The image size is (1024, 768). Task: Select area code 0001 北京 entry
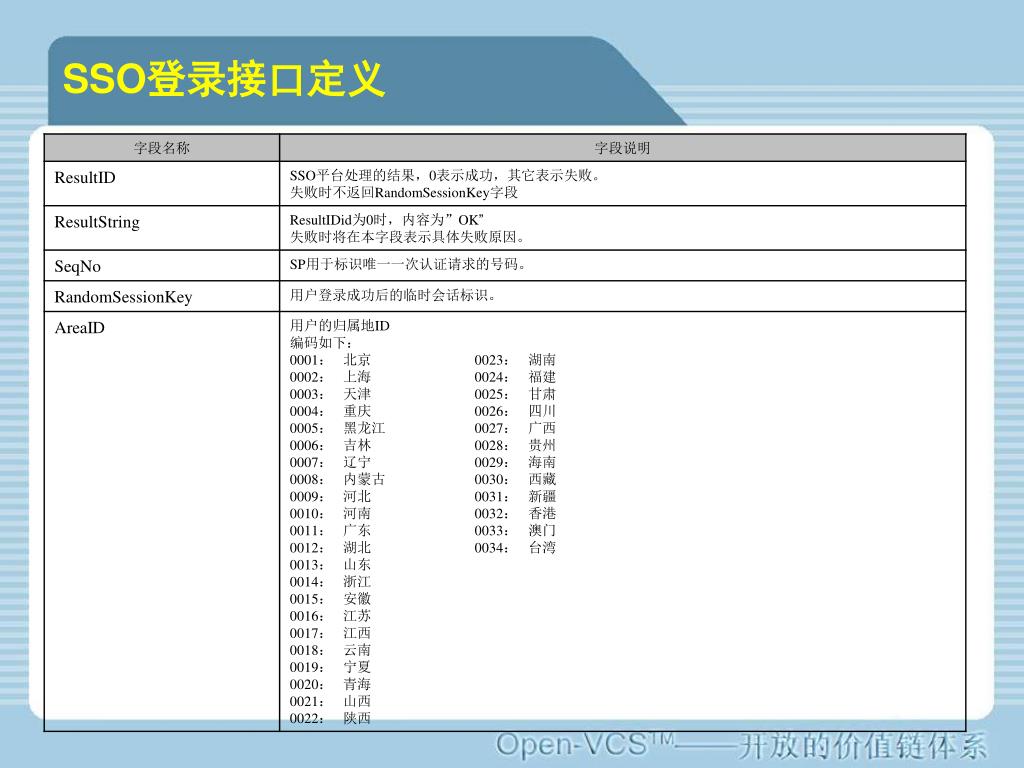(330, 360)
